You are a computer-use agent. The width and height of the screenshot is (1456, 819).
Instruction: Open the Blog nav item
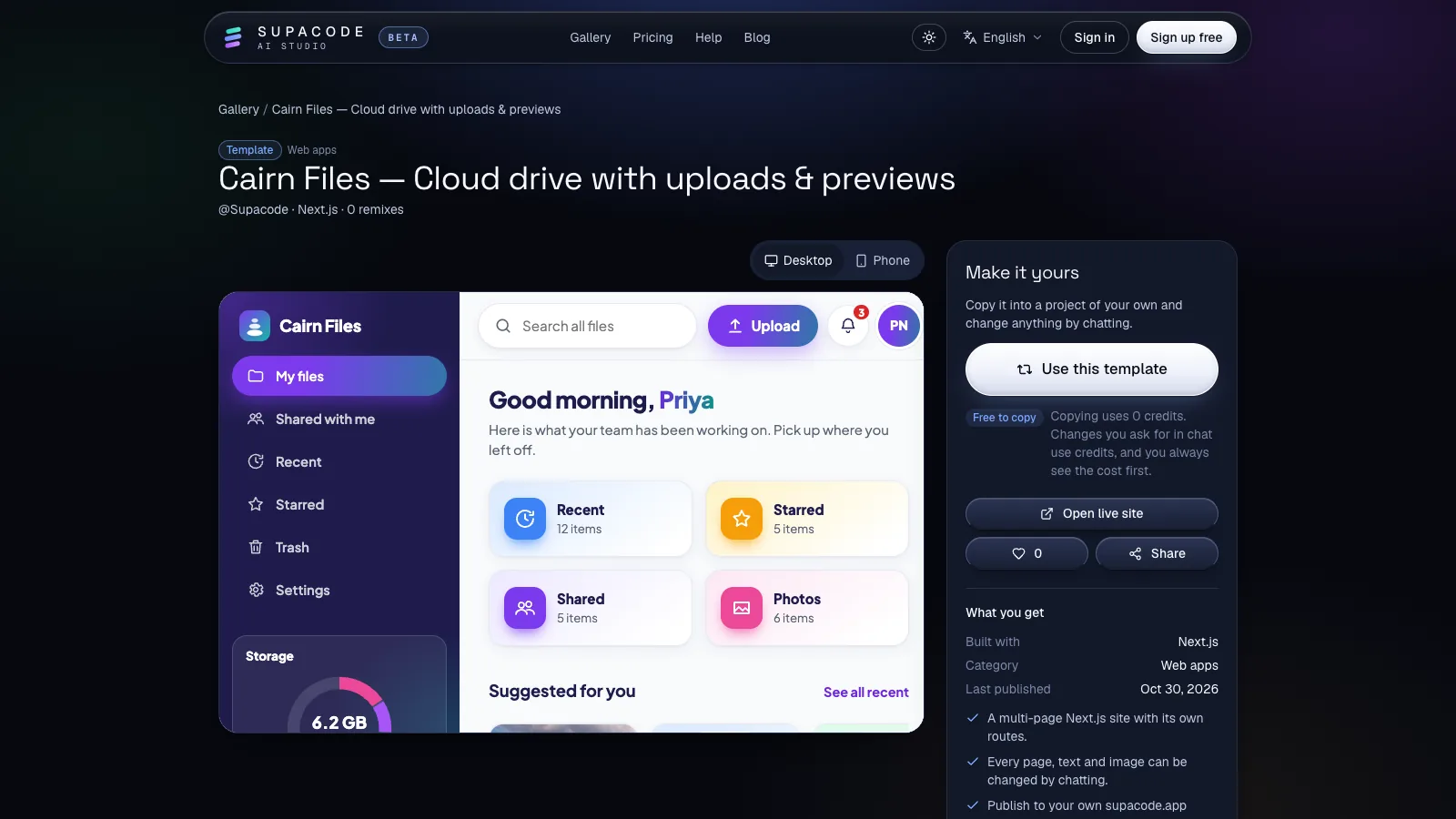point(757,37)
